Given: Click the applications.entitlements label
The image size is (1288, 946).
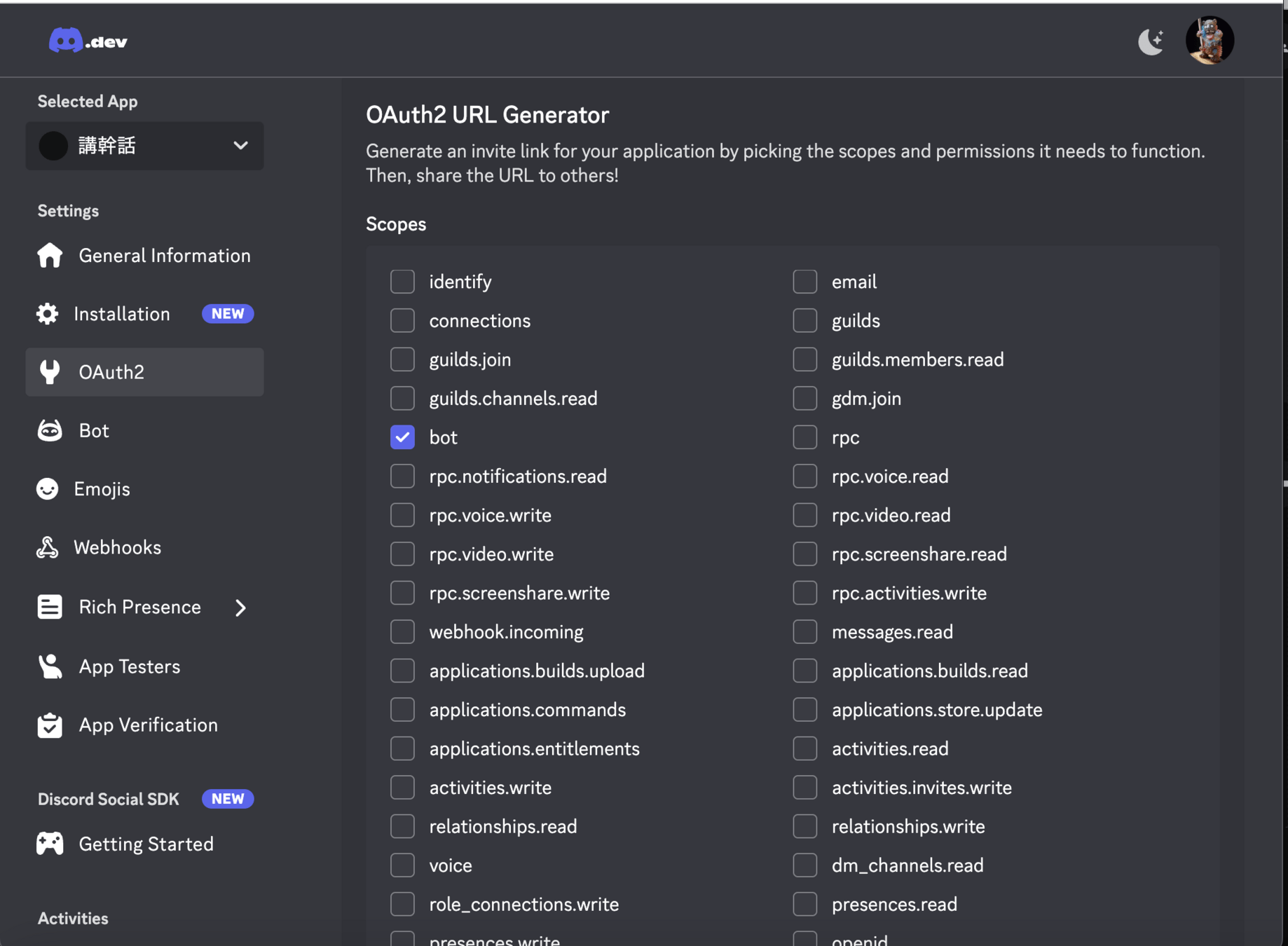Looking at the screenshot, I should [535, 748].
